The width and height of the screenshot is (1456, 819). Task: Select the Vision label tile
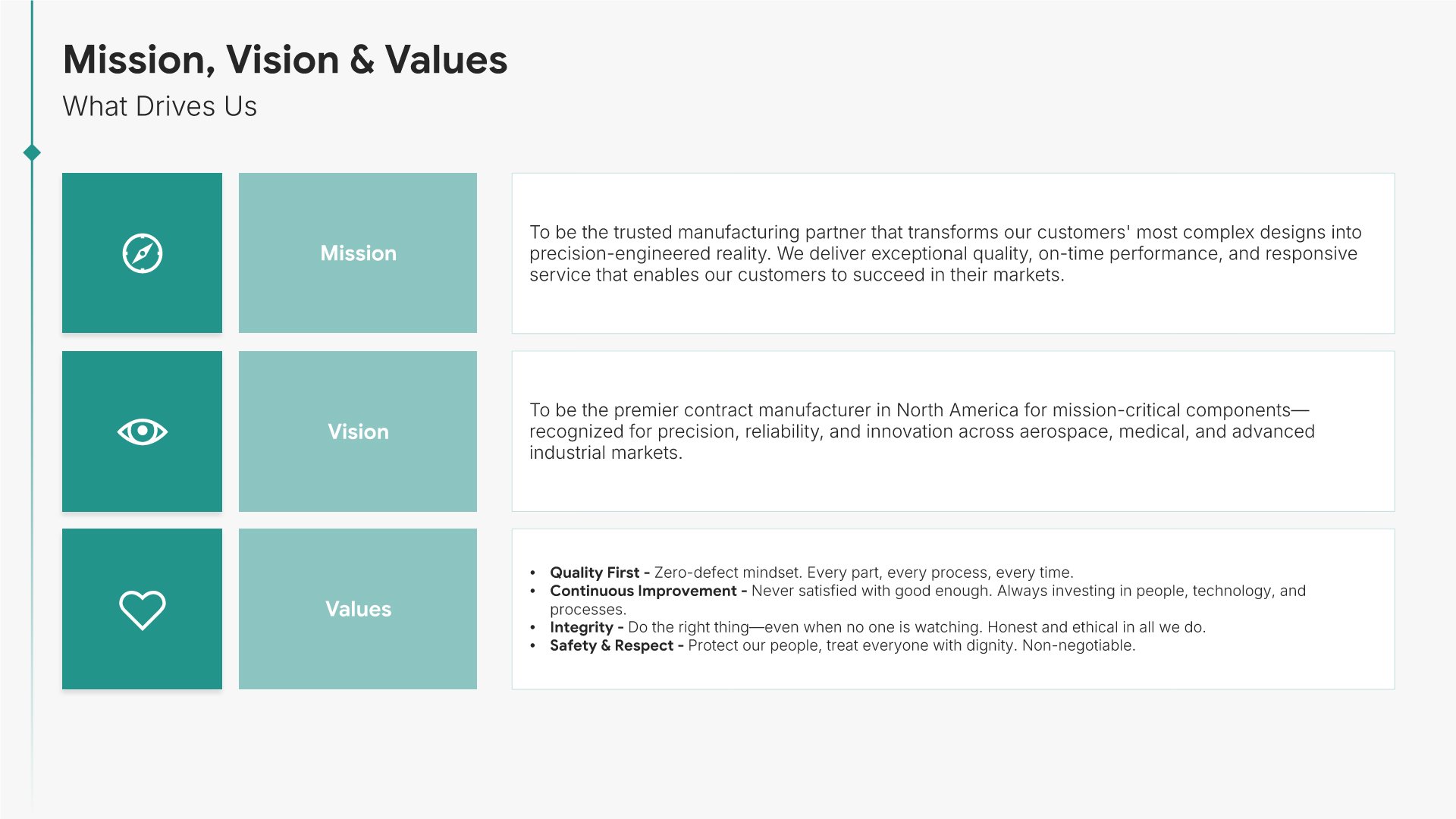tap(358, 431)
